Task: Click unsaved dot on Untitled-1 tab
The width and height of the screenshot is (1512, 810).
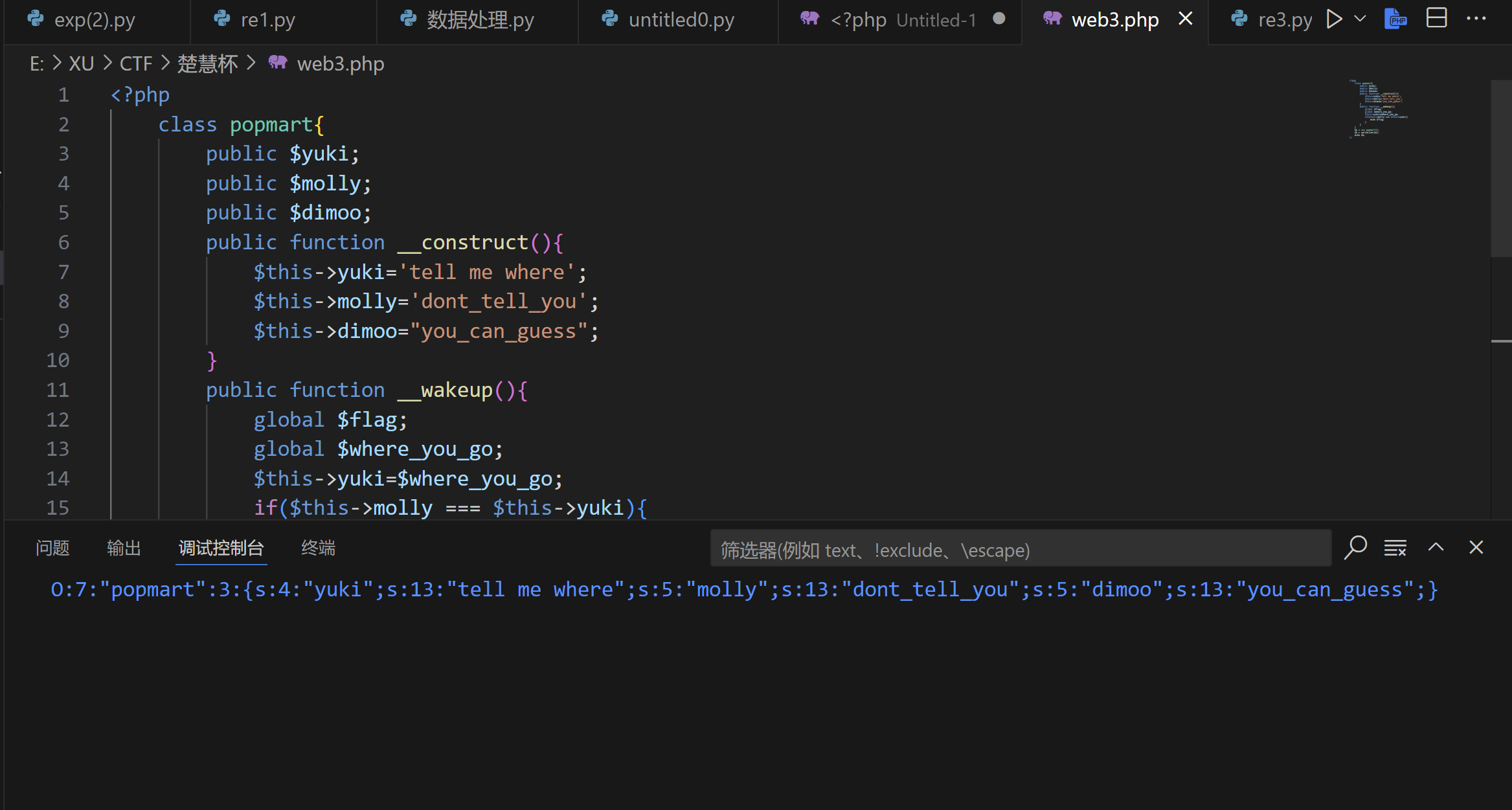Action: pos(999,19)
